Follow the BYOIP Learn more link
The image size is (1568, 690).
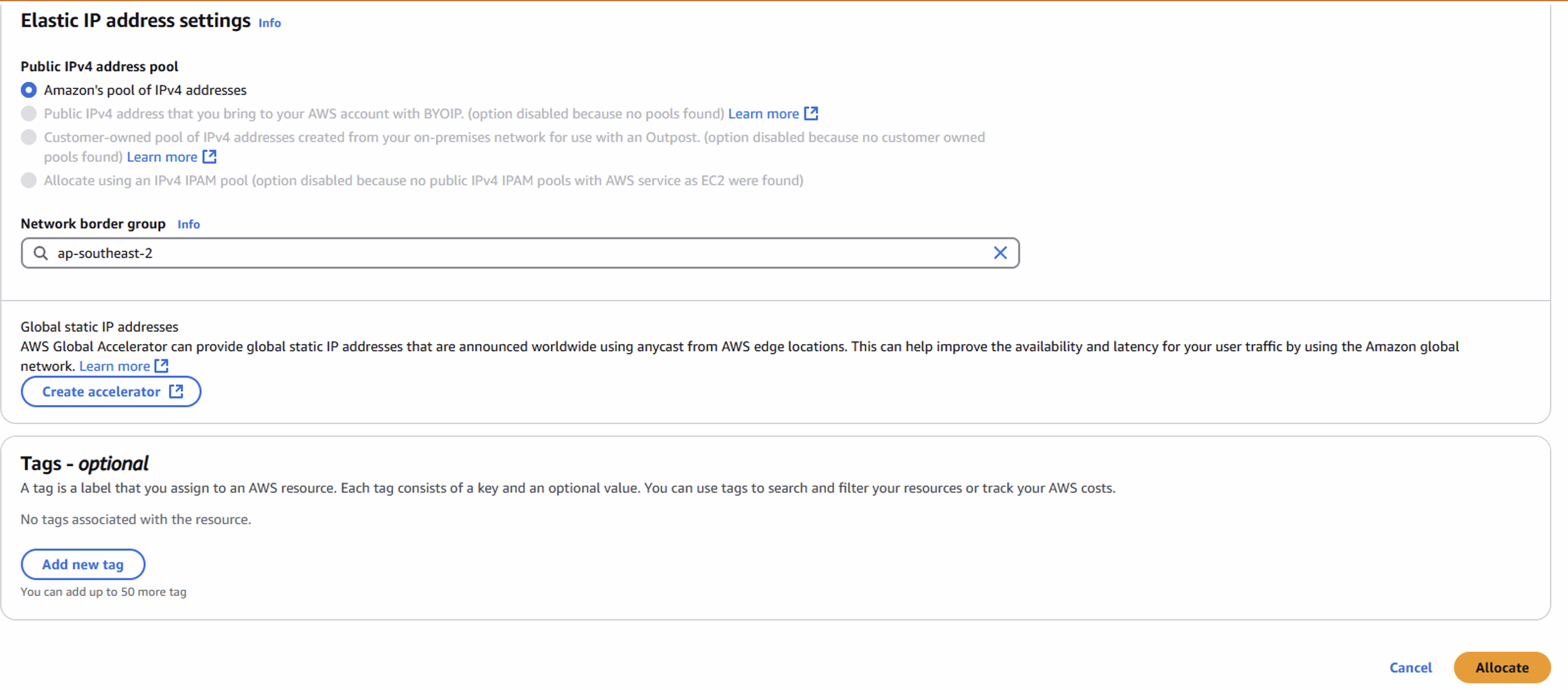tap(765, 113)
